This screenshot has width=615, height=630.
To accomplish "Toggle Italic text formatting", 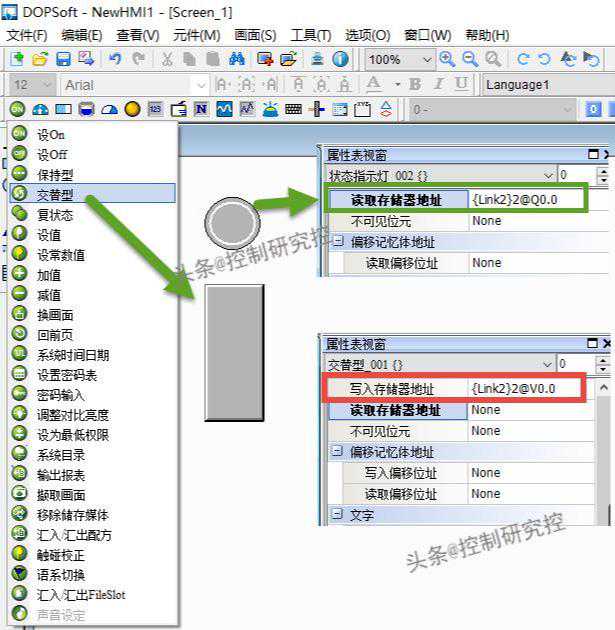I will click(x=436, y=85).
